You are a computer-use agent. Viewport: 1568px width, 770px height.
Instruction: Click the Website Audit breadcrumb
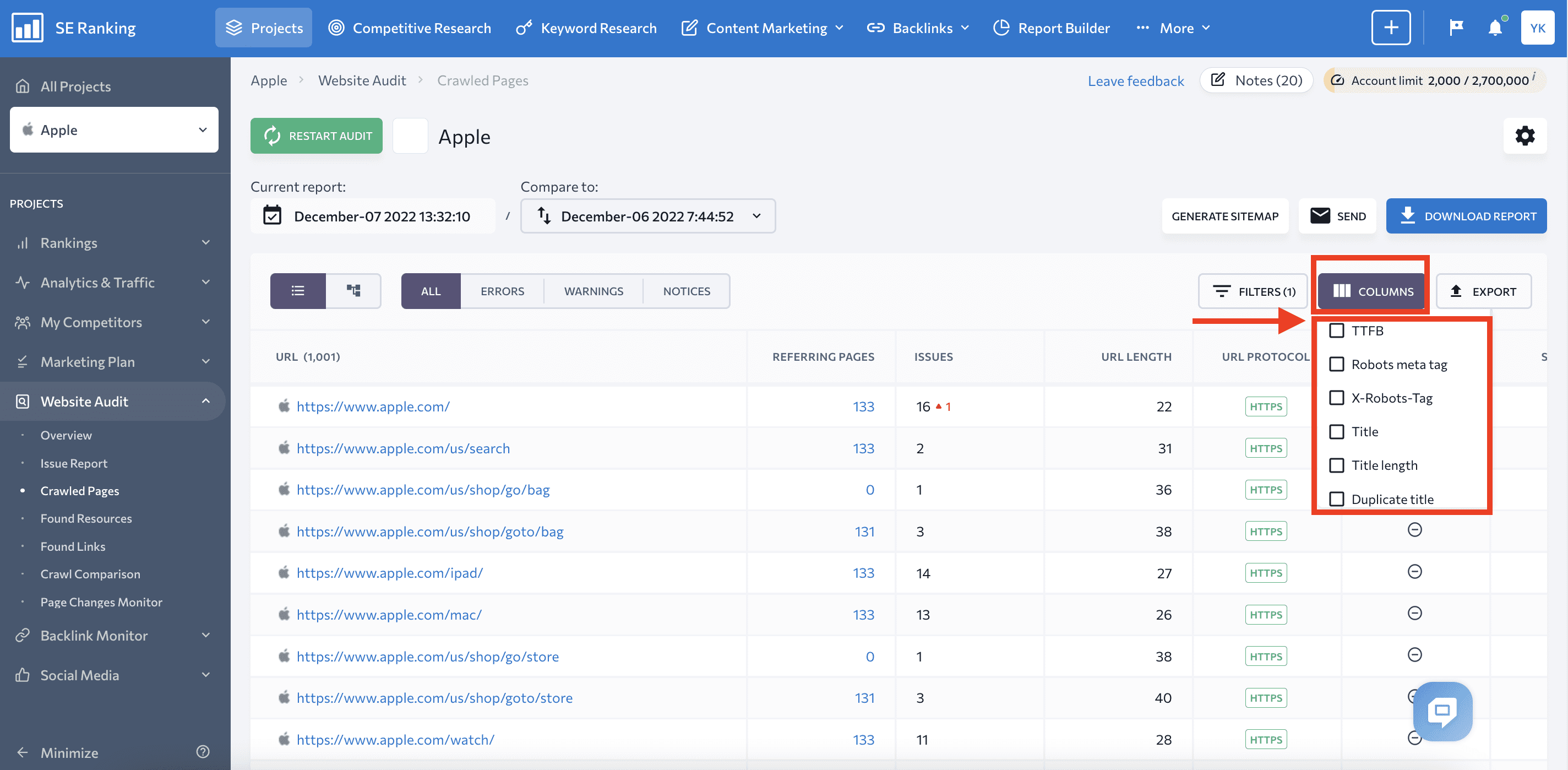[x=362, y=80]
